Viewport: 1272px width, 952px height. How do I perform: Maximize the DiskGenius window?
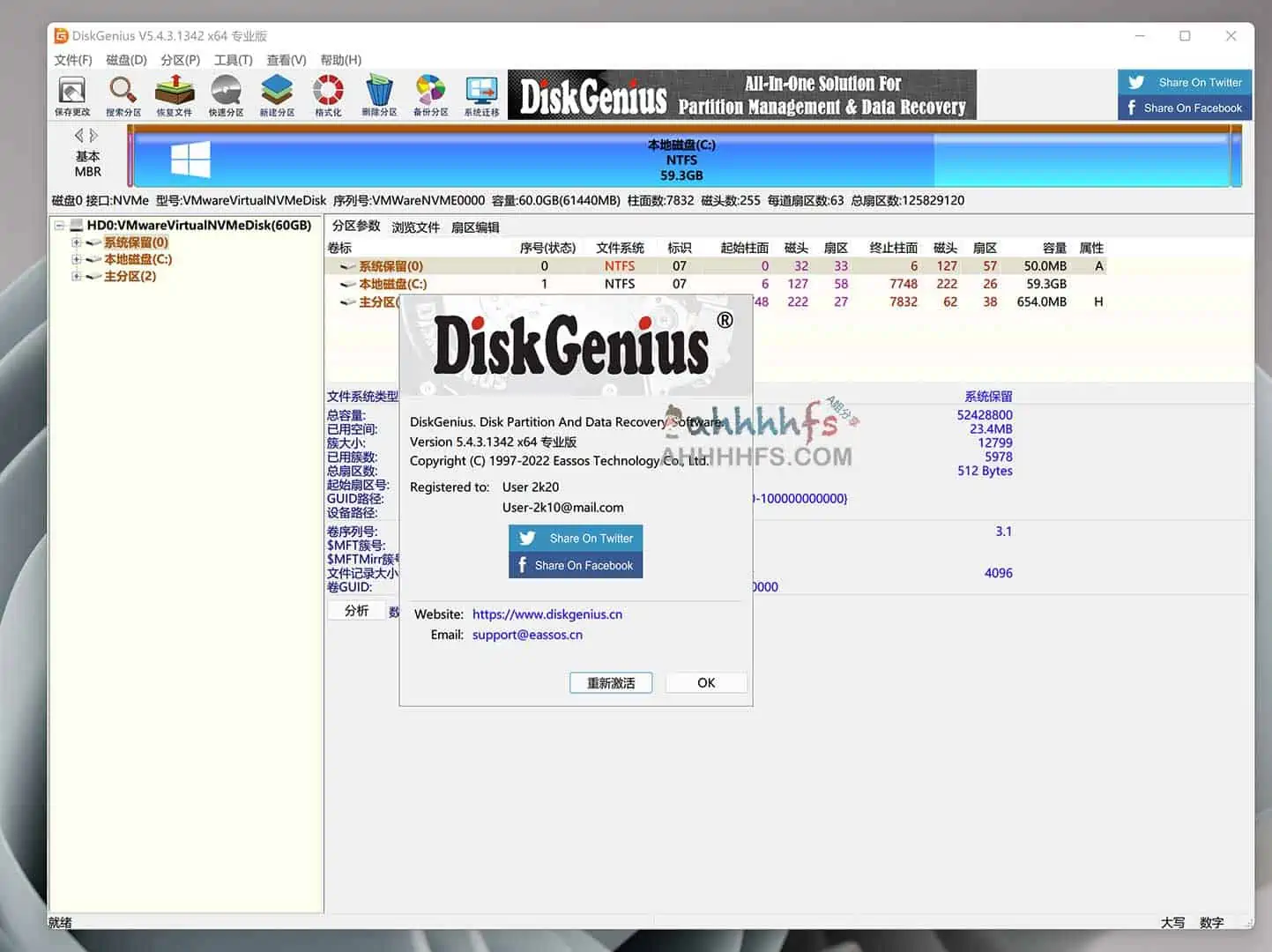pyautogui.click(x=1185, y=35)
